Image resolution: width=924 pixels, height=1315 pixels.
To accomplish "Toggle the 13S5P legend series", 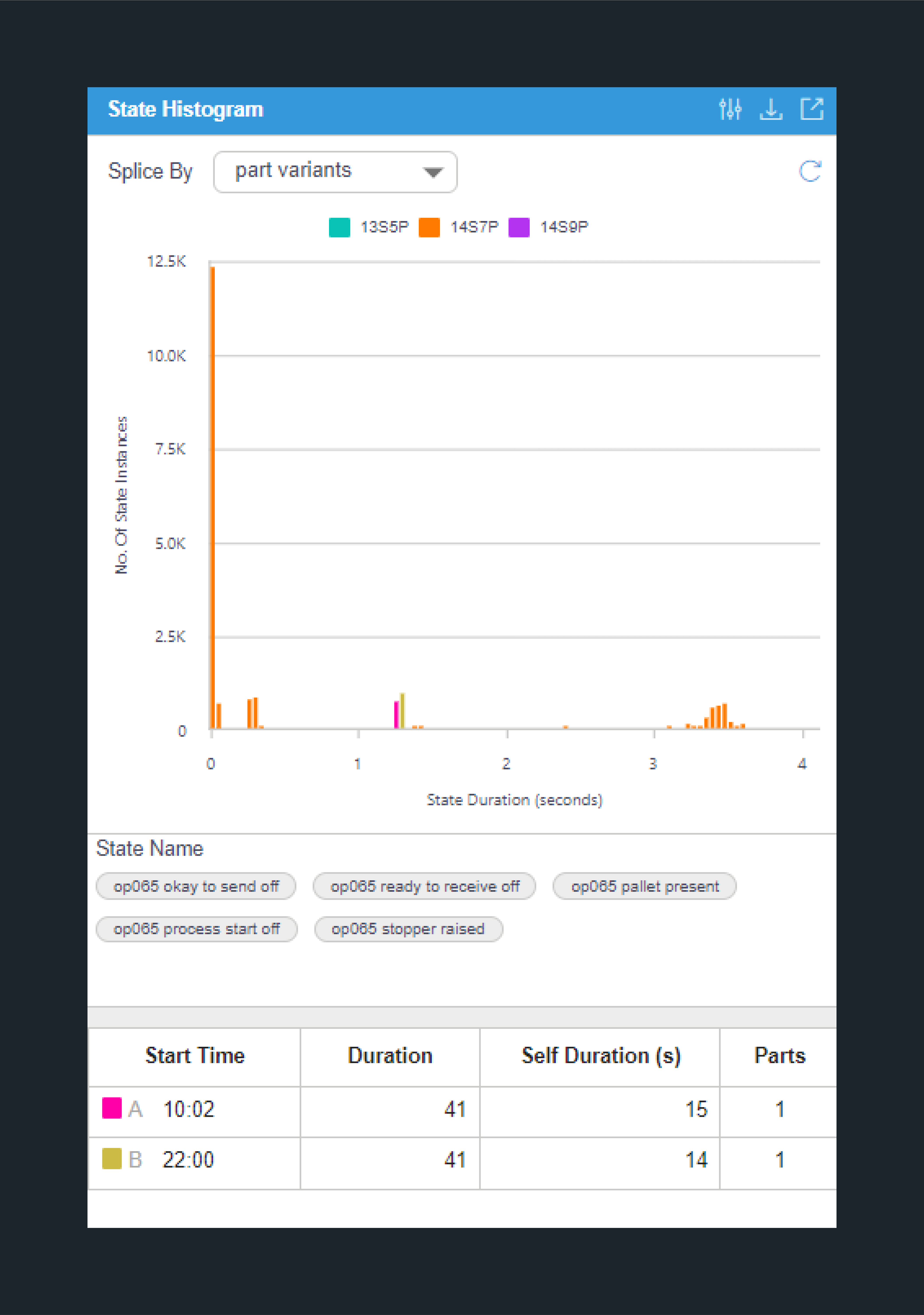I will [369, 227].
